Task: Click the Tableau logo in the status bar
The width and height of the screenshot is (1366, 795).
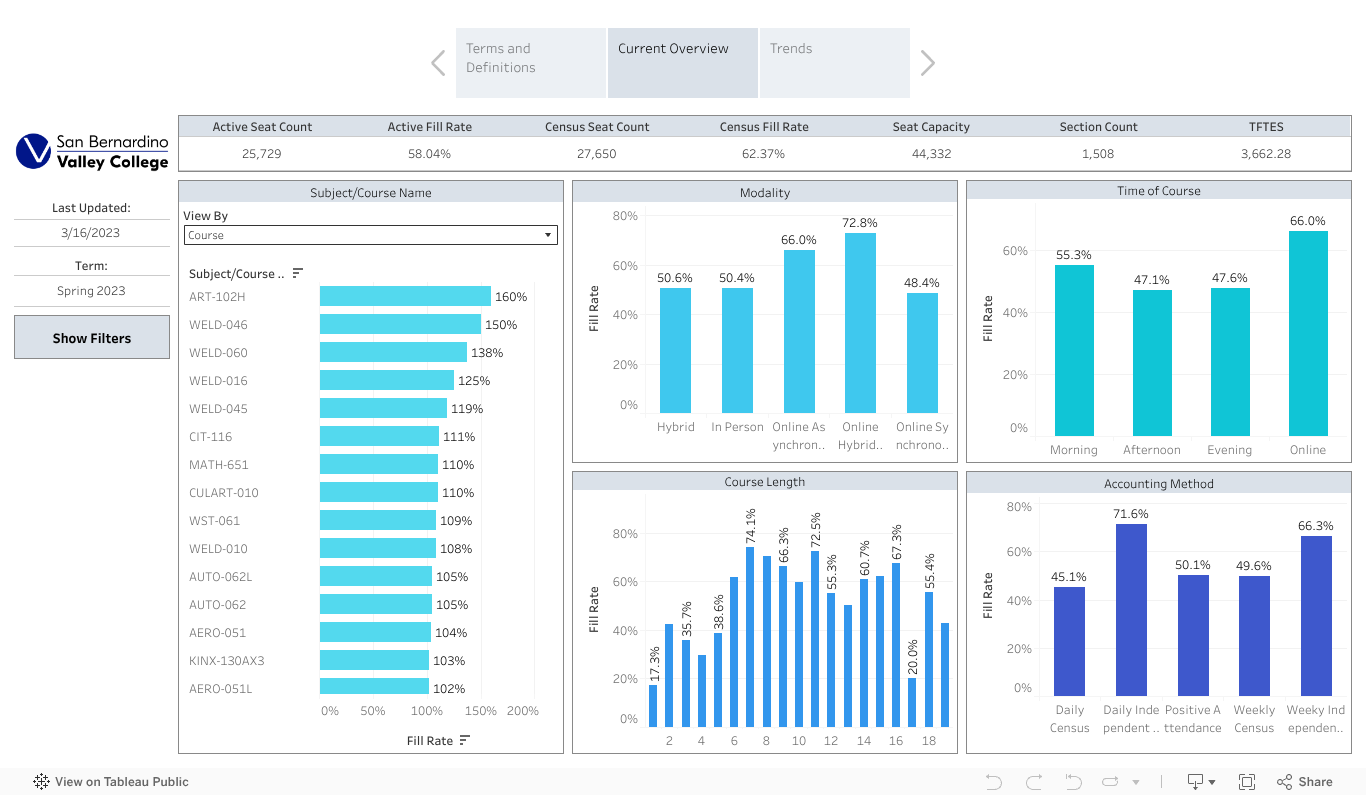Action: pos(40,781)
